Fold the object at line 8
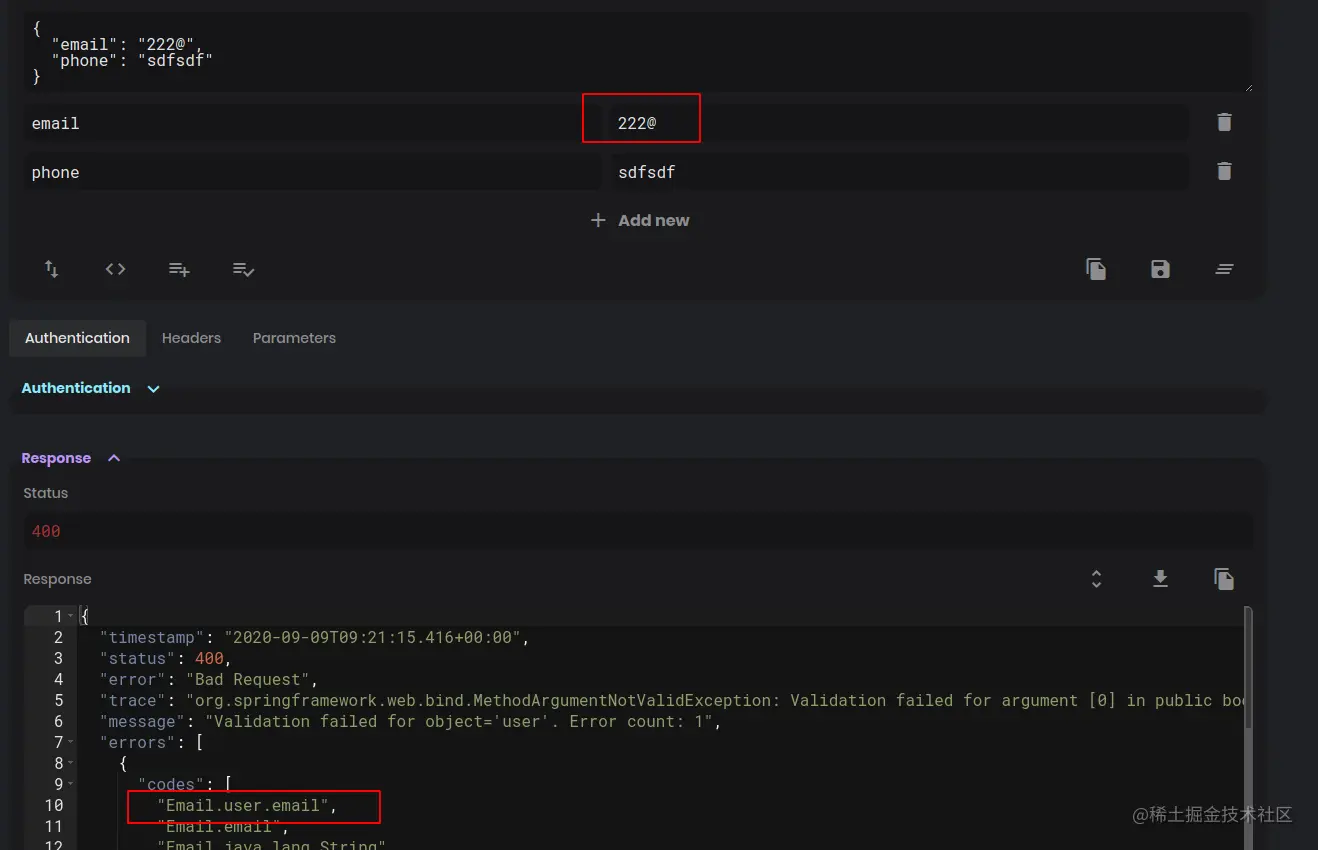This screenshot has width=1318, height=850. [x=71, y=763]
